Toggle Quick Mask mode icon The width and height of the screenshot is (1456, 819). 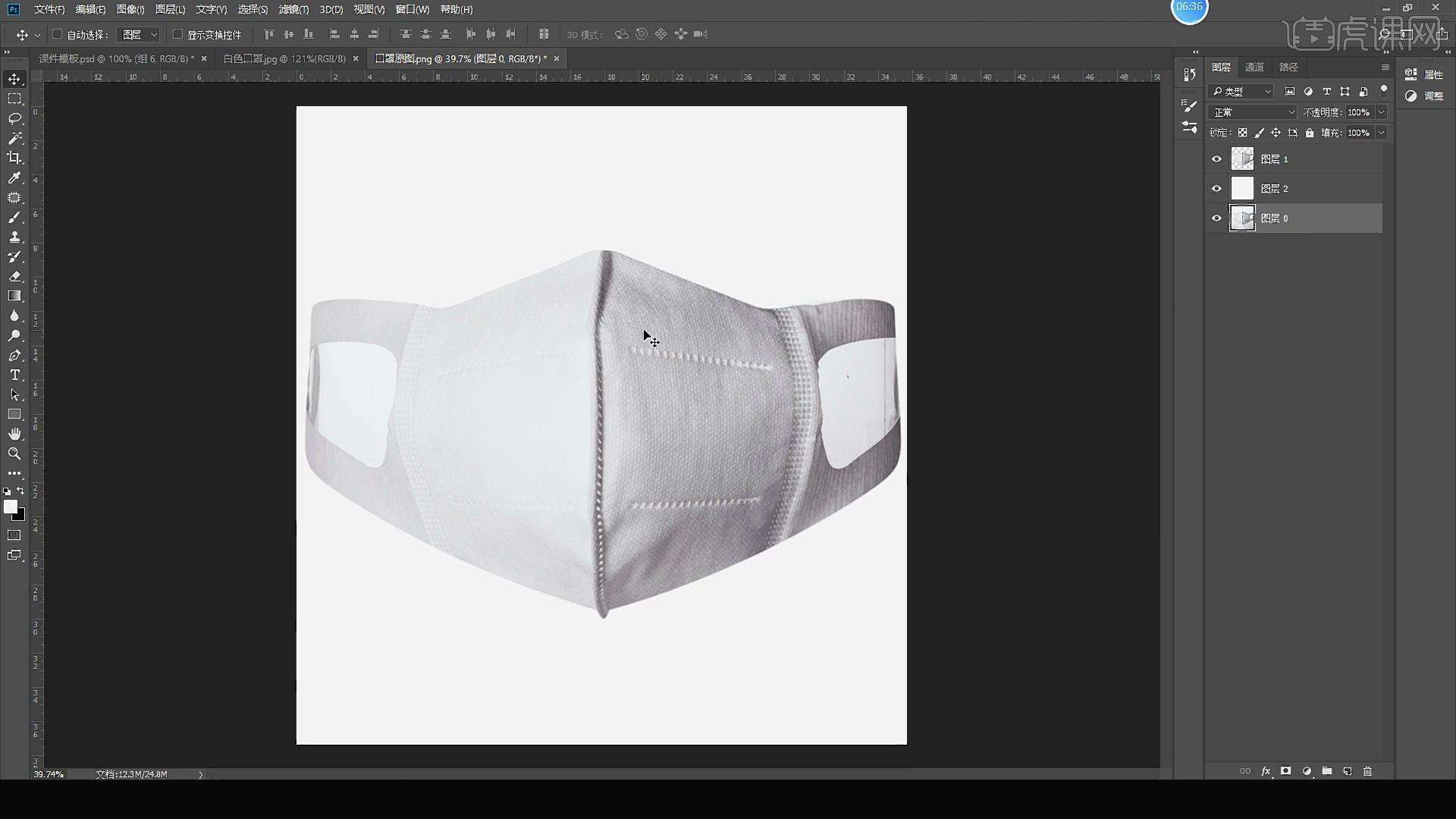pos(14,535)
